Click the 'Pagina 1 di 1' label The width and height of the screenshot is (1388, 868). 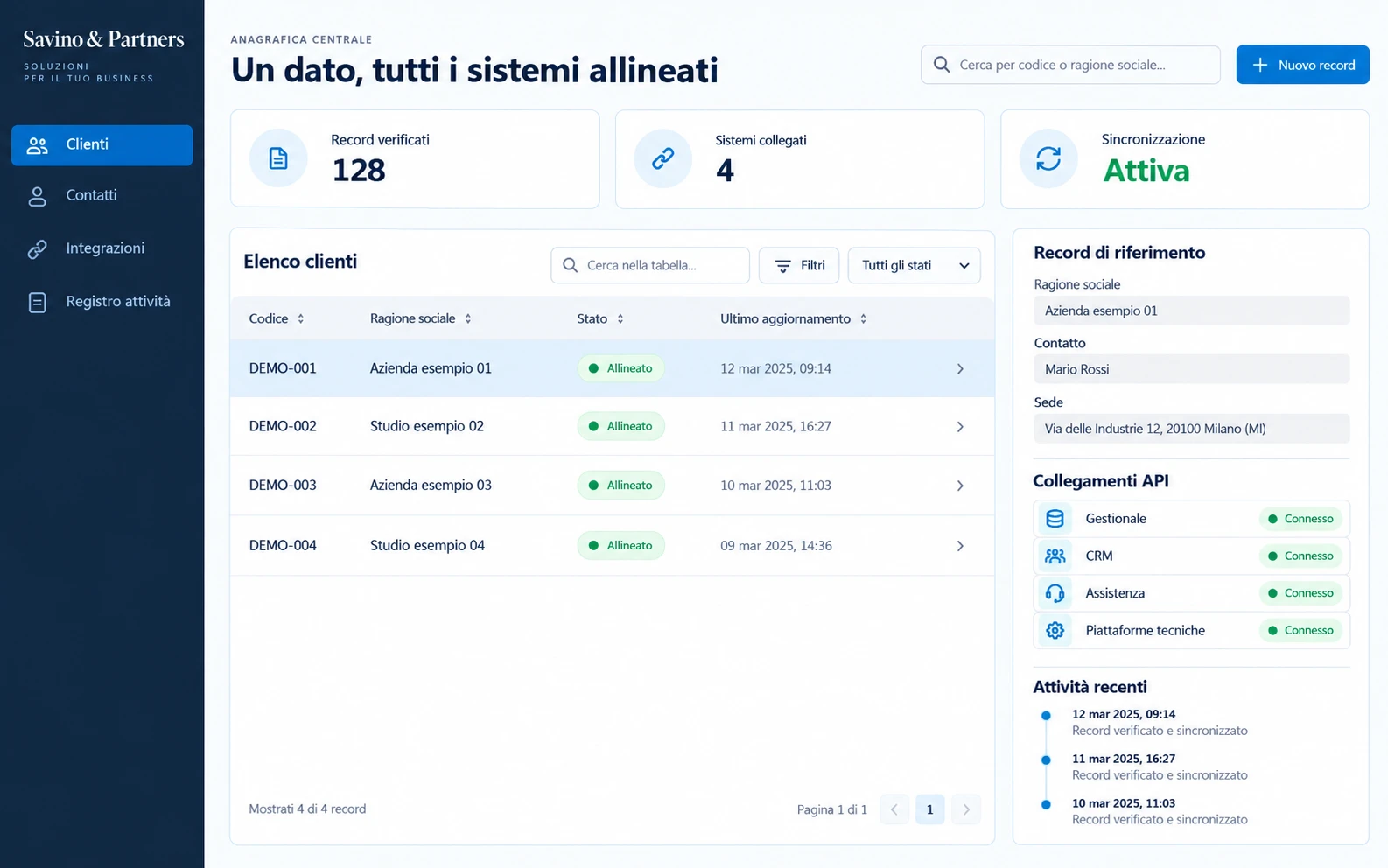tap(832, 810)
